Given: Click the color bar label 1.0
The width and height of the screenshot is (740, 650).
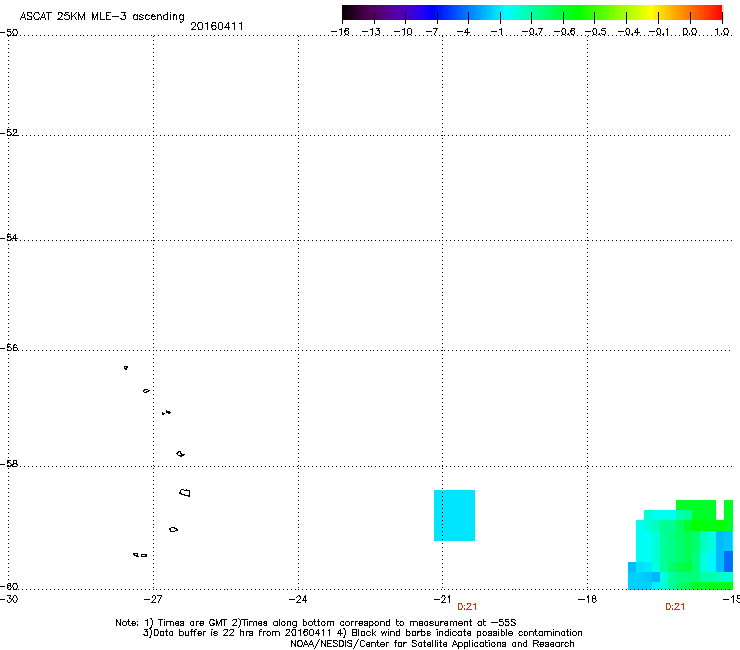Looking at the screenshot, I should [x=722, y=32].
